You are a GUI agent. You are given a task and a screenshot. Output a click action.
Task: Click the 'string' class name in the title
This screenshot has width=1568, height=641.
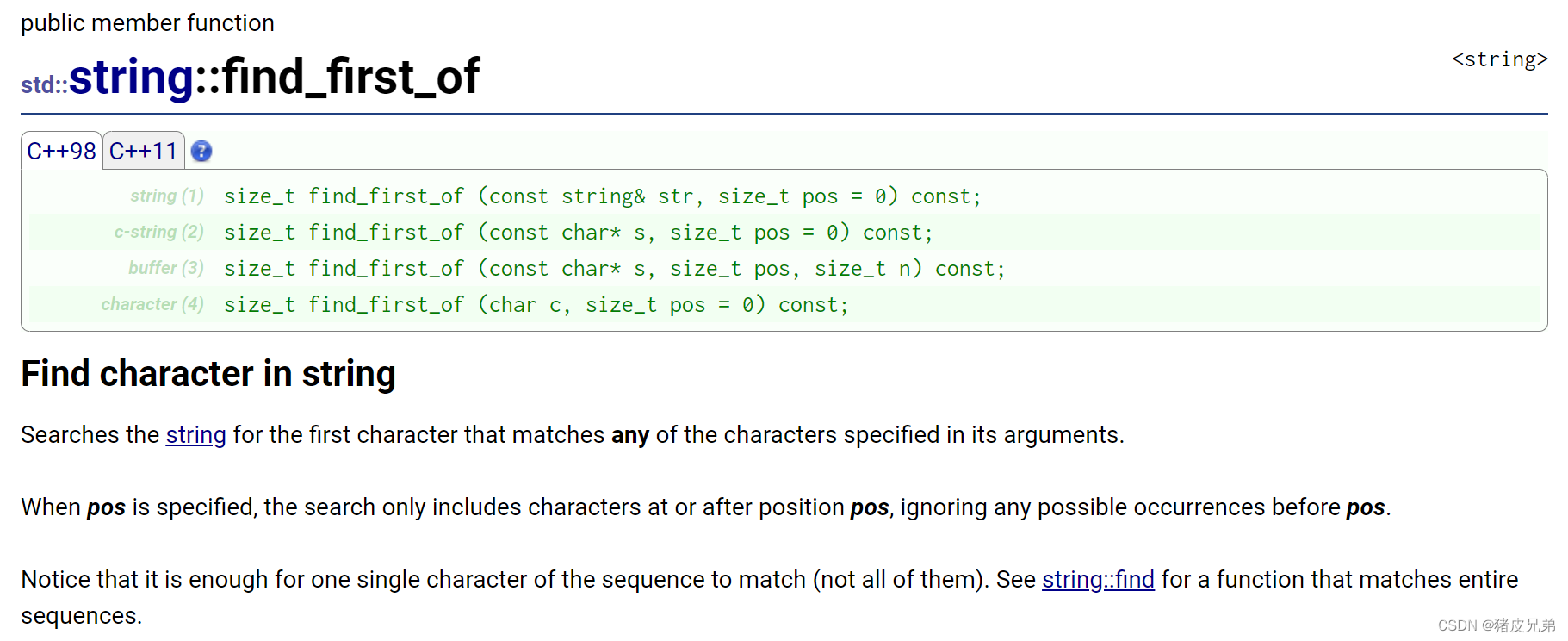tap(132, 78)
